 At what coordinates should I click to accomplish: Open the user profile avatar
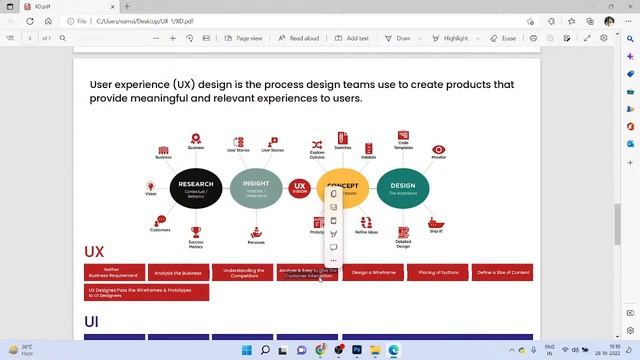(609, 21)
